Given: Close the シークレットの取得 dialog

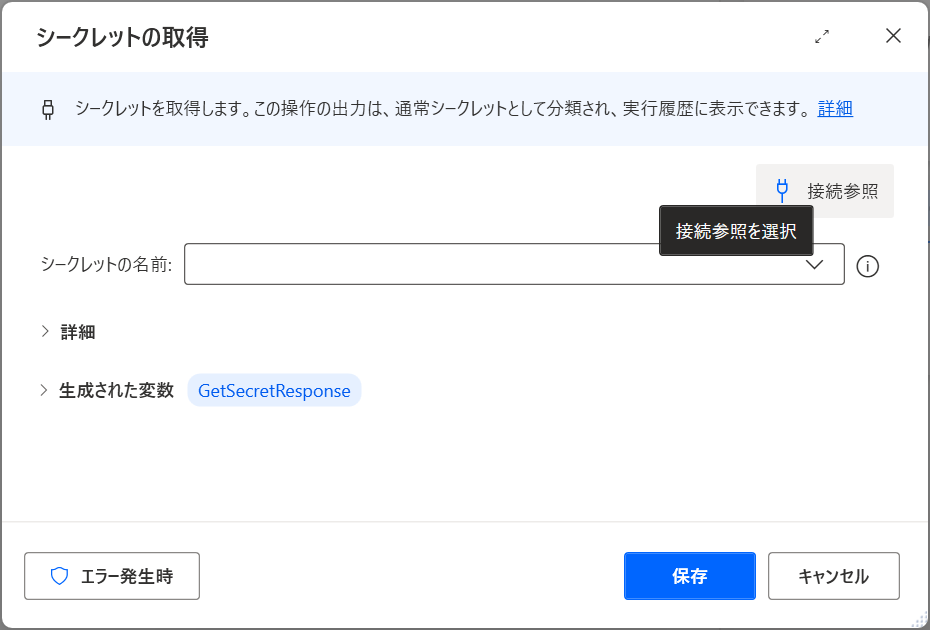Looking at the screenshot, I should point(893,36).
